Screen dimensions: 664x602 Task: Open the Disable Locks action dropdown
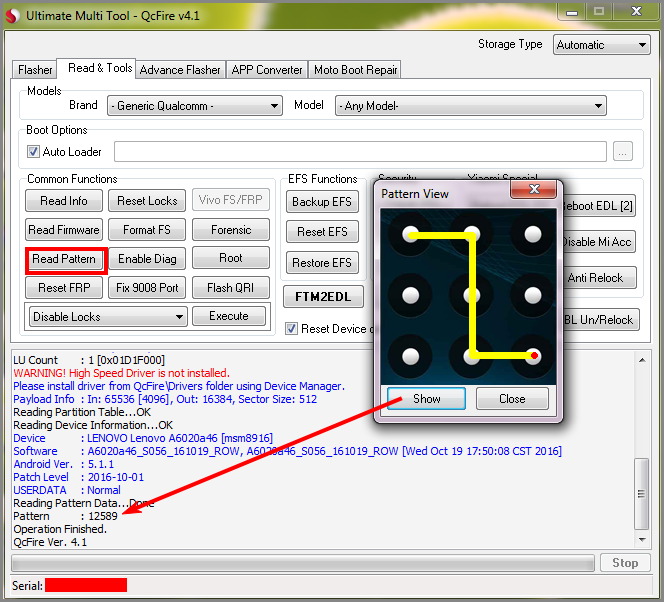point(108,317)
